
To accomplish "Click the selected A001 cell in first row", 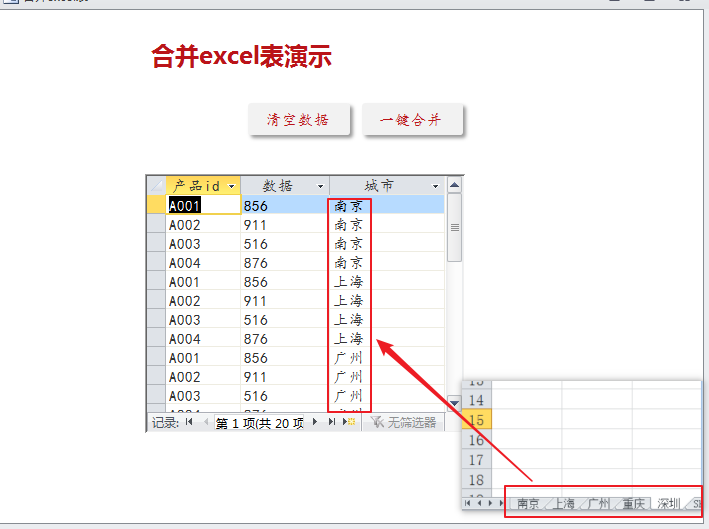I will coord(203,205).
